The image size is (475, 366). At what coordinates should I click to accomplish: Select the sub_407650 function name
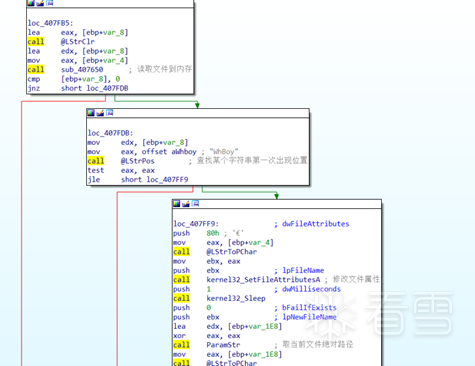pos(82,70)
